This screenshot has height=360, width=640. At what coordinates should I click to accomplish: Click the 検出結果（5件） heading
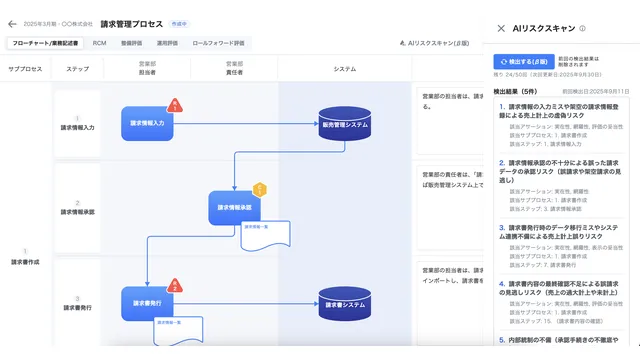515,91
